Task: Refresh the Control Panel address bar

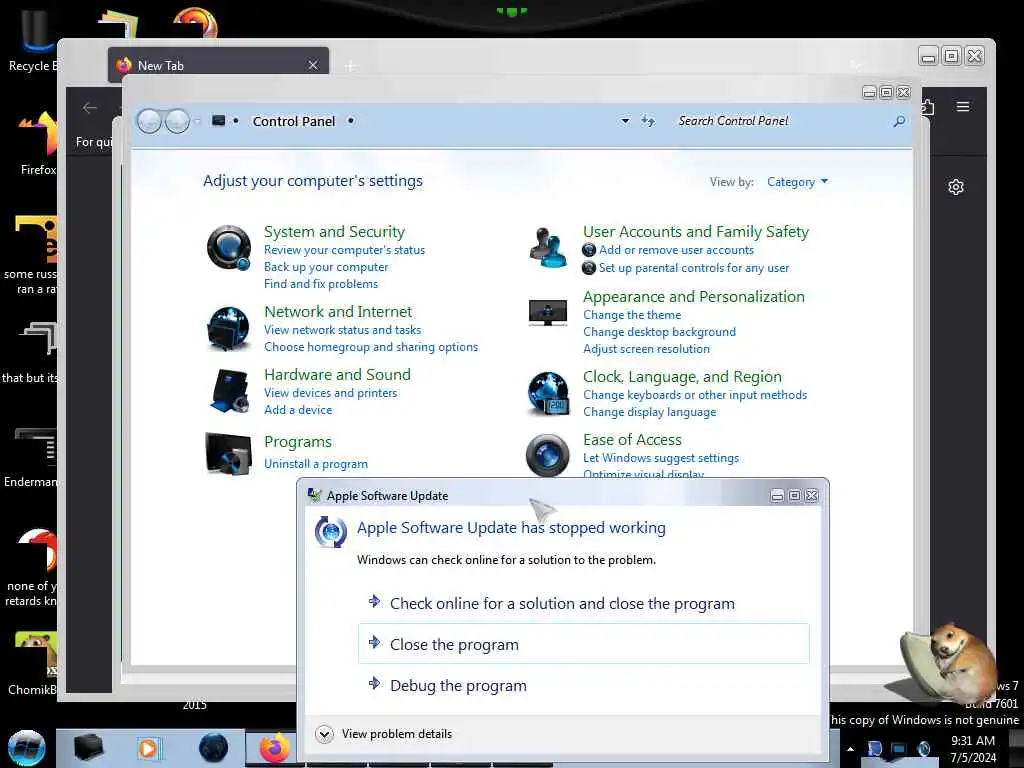Action: [648, 121]
